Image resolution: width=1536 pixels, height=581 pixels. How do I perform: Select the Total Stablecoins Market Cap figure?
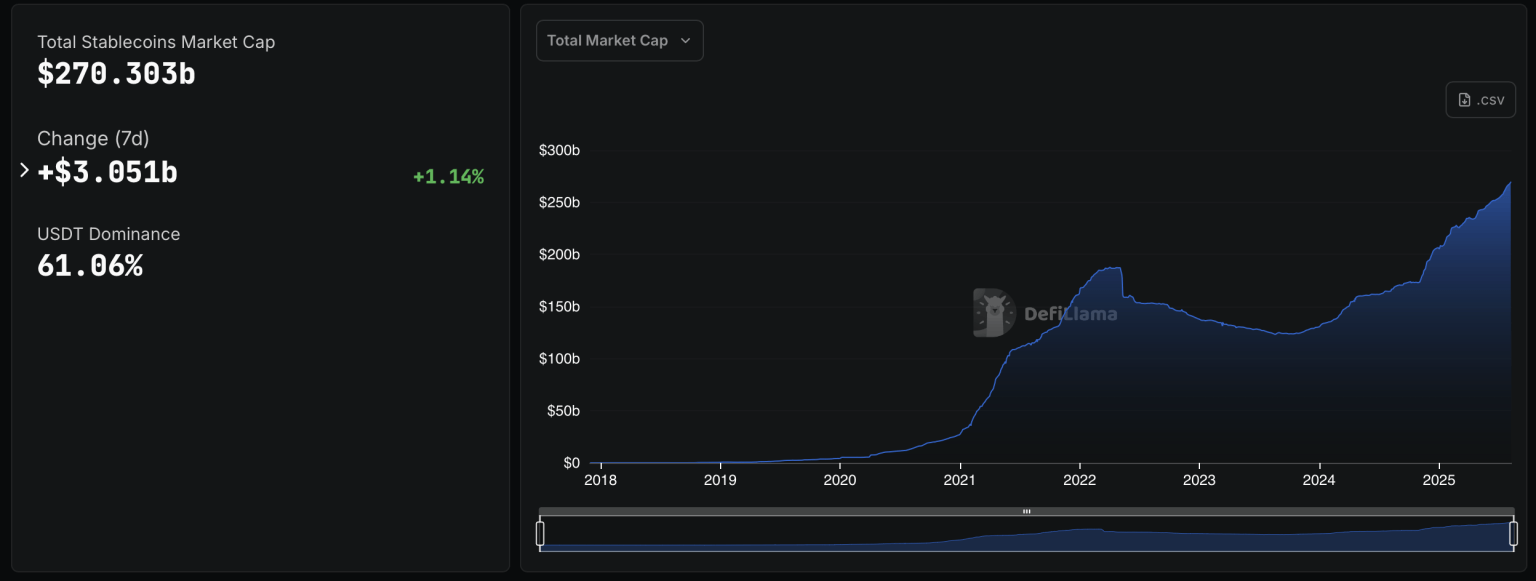[x=116, y=73]
